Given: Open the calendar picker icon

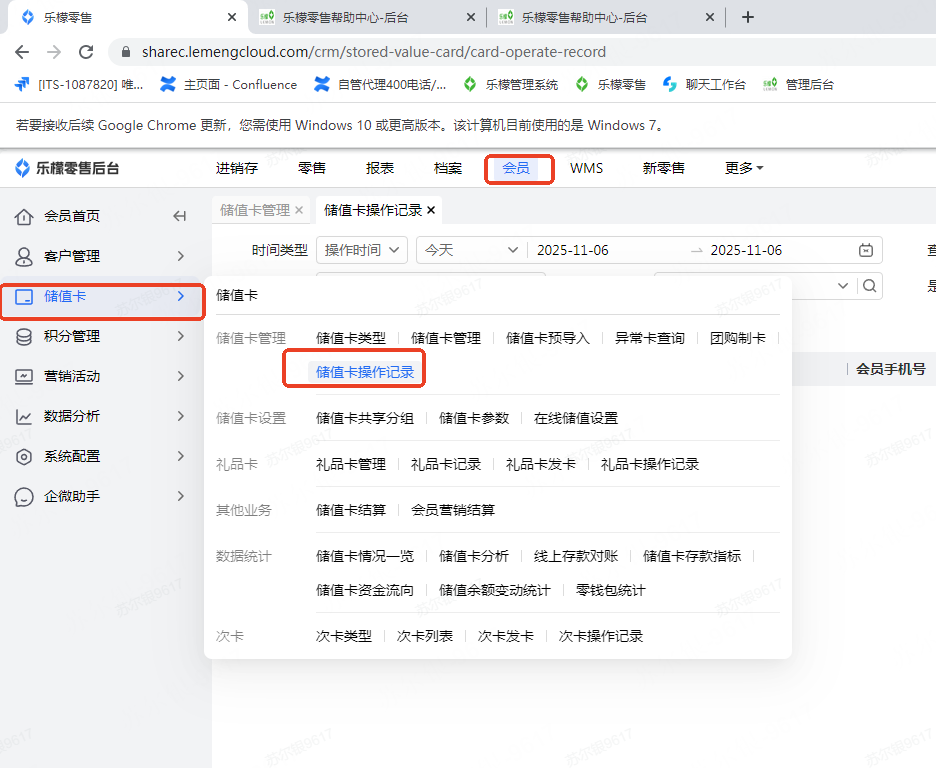Looking at the screenshot, I should [x=866, y=250].
